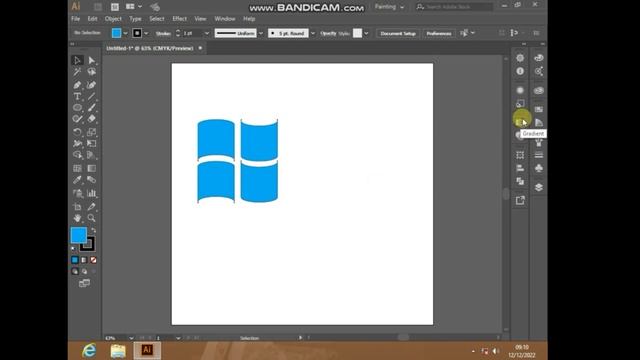Open the Gradient panel icon in dock
This screenshot has width=640, height=360.
coord(520,122)
